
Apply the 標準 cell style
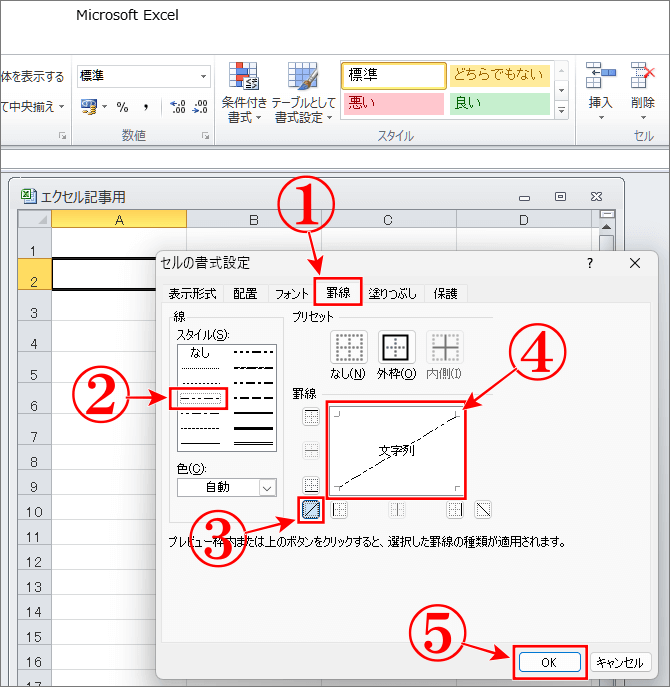point(393,75)
